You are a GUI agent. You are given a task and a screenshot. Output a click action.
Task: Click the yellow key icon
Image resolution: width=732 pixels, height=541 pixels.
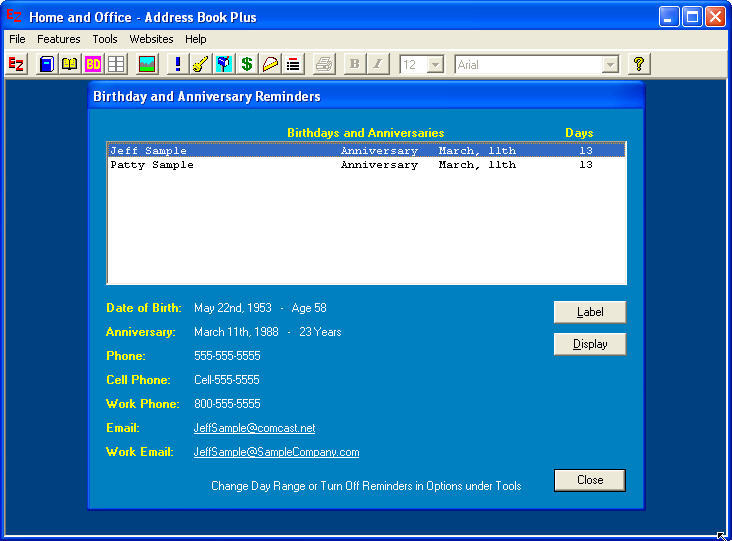pos(201,64)
